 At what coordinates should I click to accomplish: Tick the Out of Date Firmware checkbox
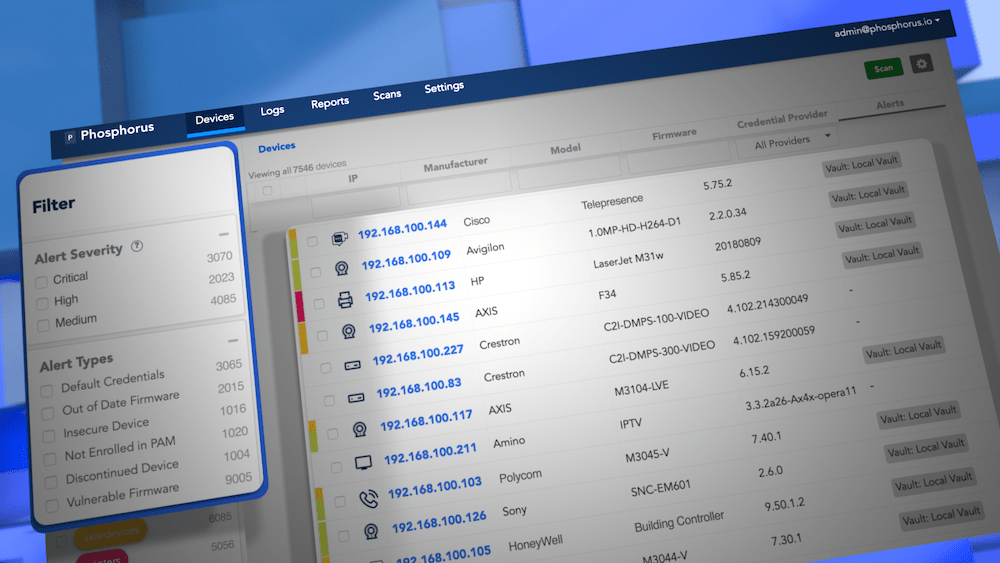(48, 412)
